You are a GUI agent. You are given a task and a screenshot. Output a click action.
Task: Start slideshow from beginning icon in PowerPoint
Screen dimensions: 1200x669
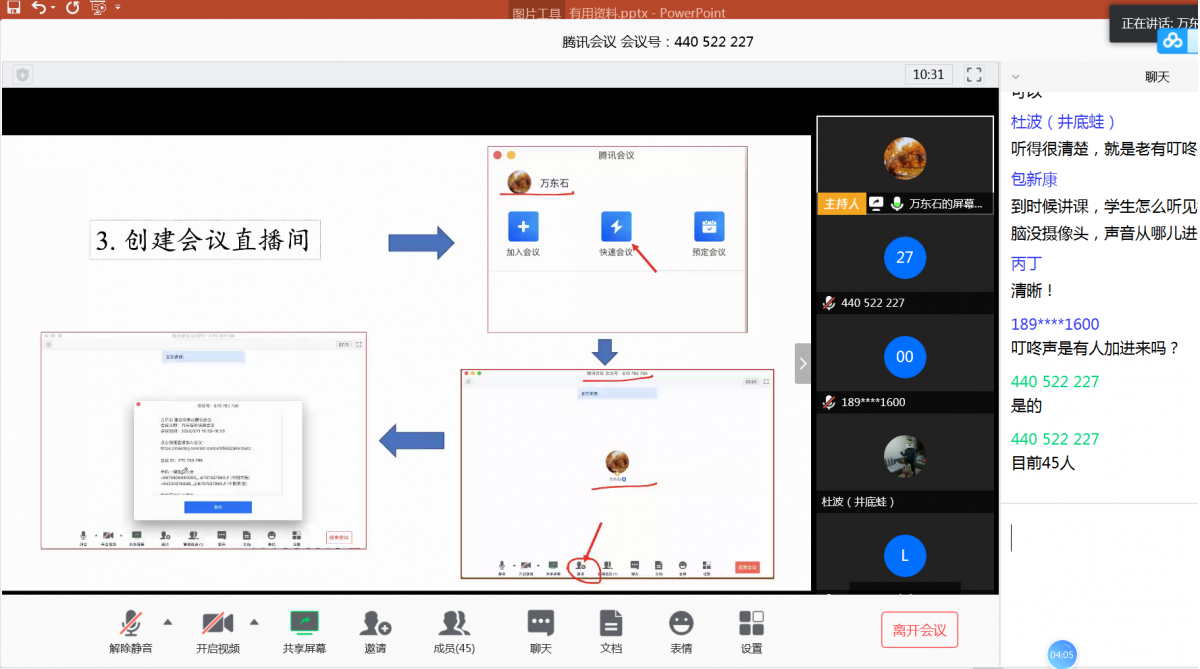pos(98,7)
